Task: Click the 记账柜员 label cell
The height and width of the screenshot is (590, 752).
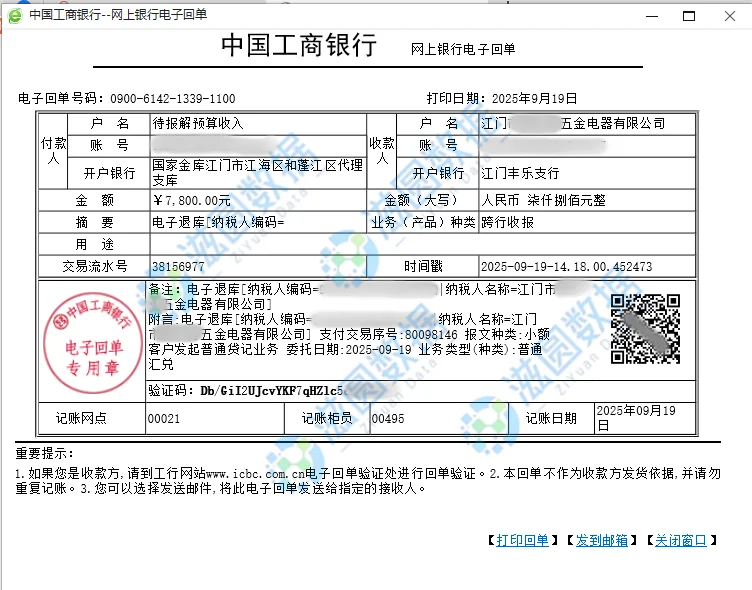Action: point(327,418)
